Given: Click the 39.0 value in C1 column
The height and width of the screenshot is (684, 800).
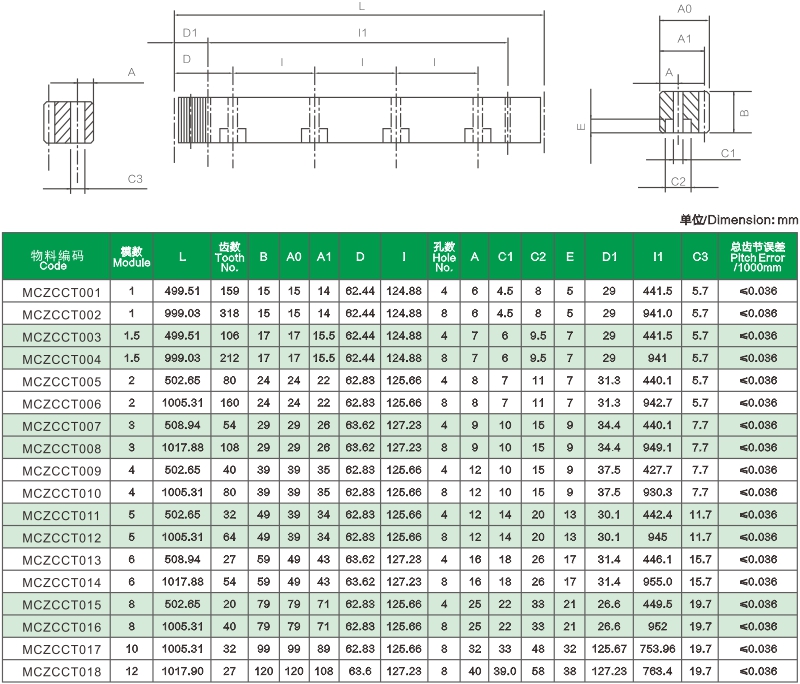Looking at the screenshot, I should click(505, 672).
